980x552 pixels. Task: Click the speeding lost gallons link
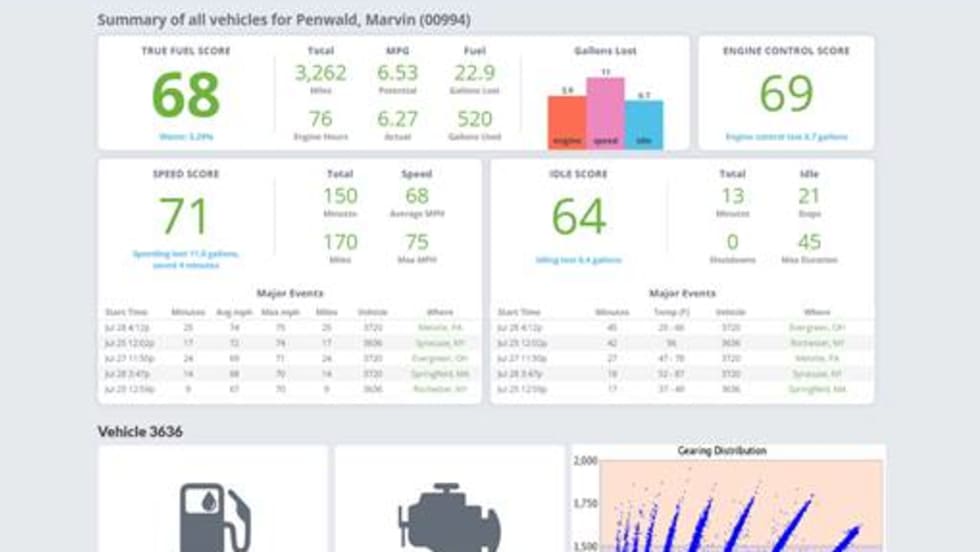coord(185,258)
